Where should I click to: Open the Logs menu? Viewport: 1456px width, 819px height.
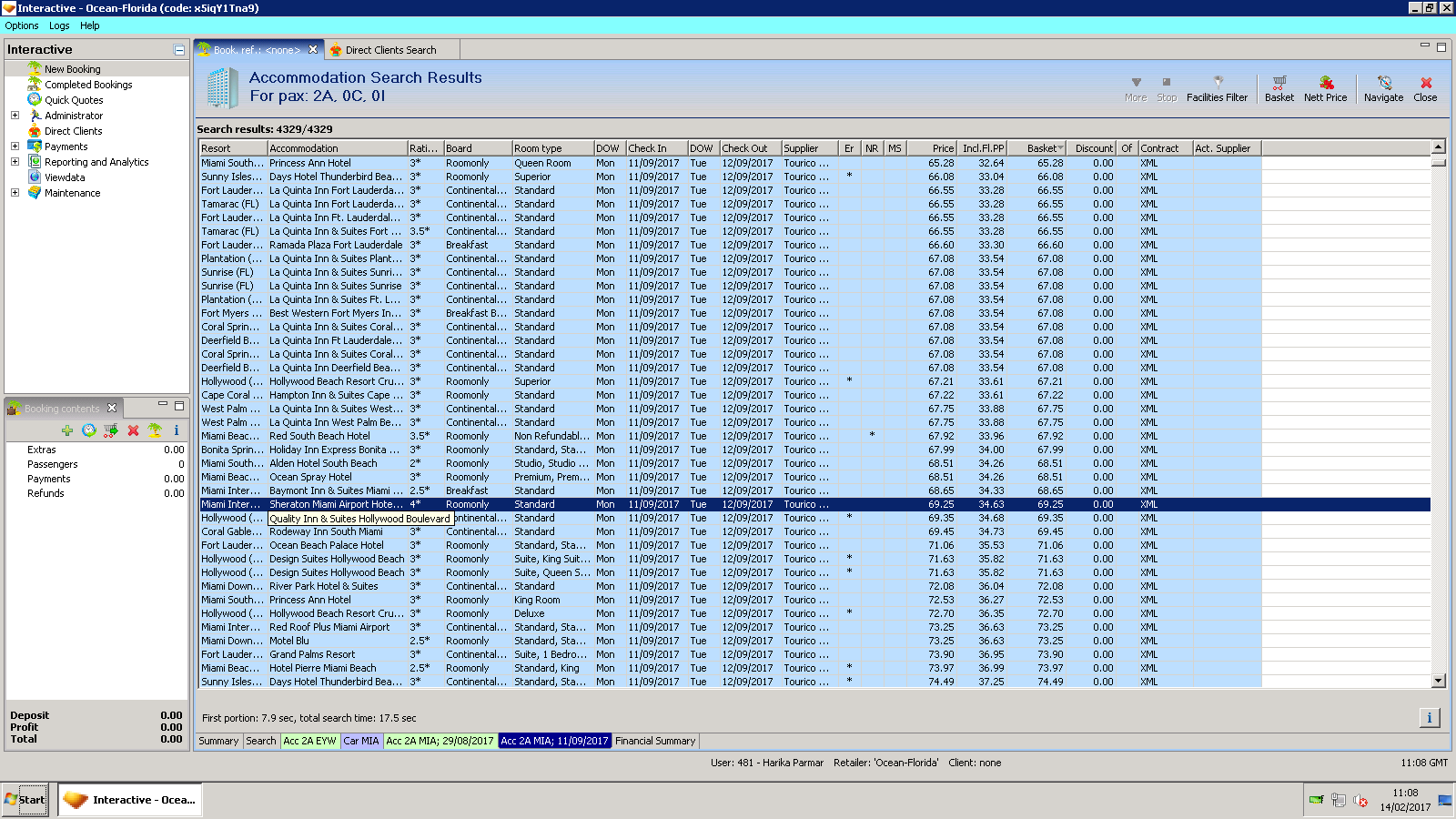click(x=59, y=25)
